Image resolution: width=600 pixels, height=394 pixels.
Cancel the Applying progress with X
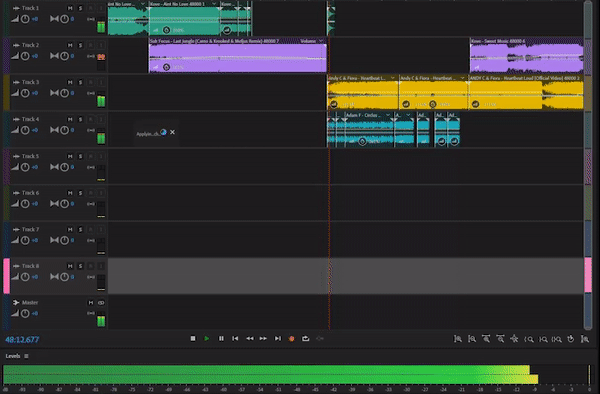click(173, 132)
